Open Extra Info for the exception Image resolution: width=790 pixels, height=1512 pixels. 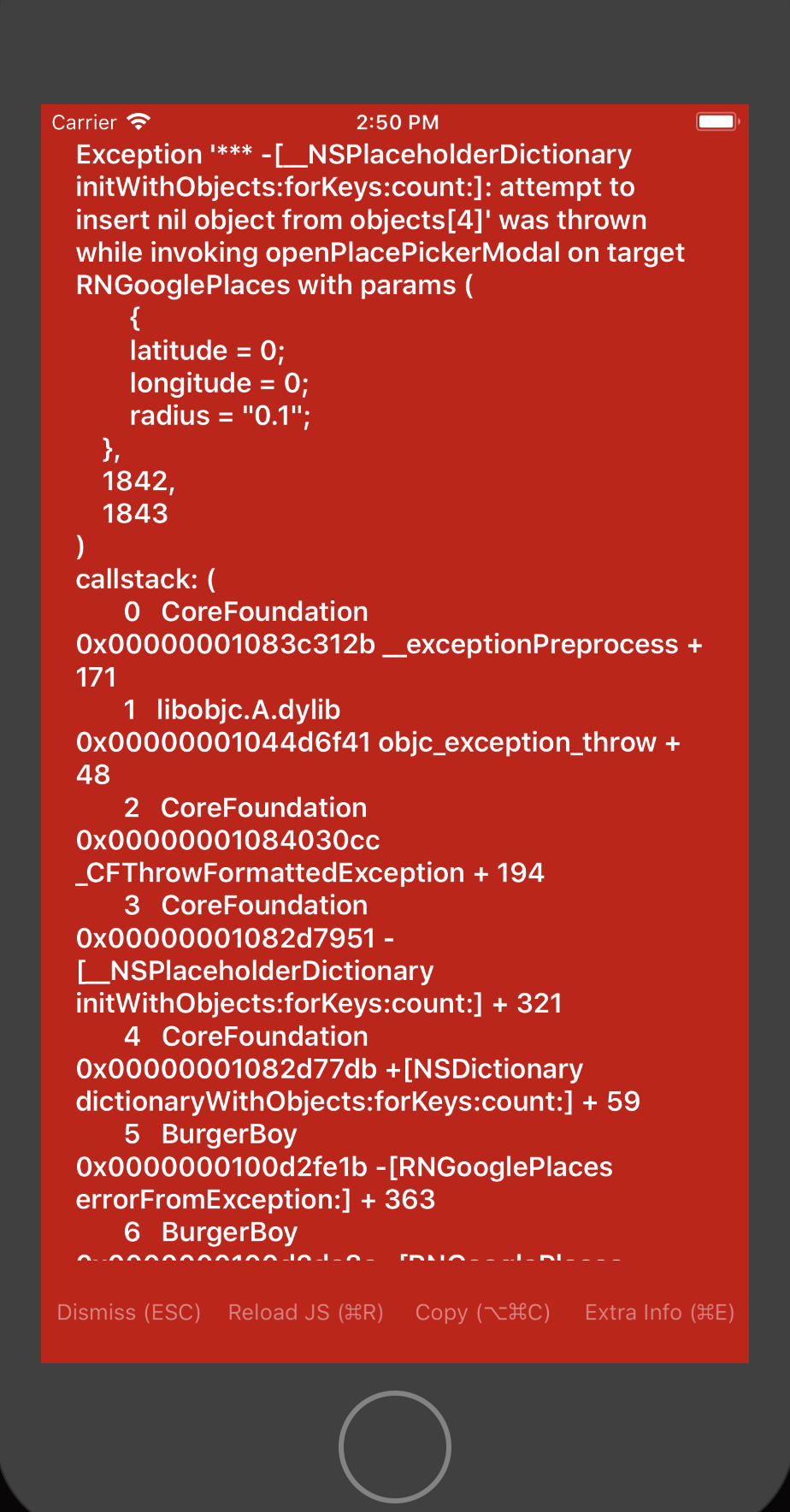(x=658, y=1312)
